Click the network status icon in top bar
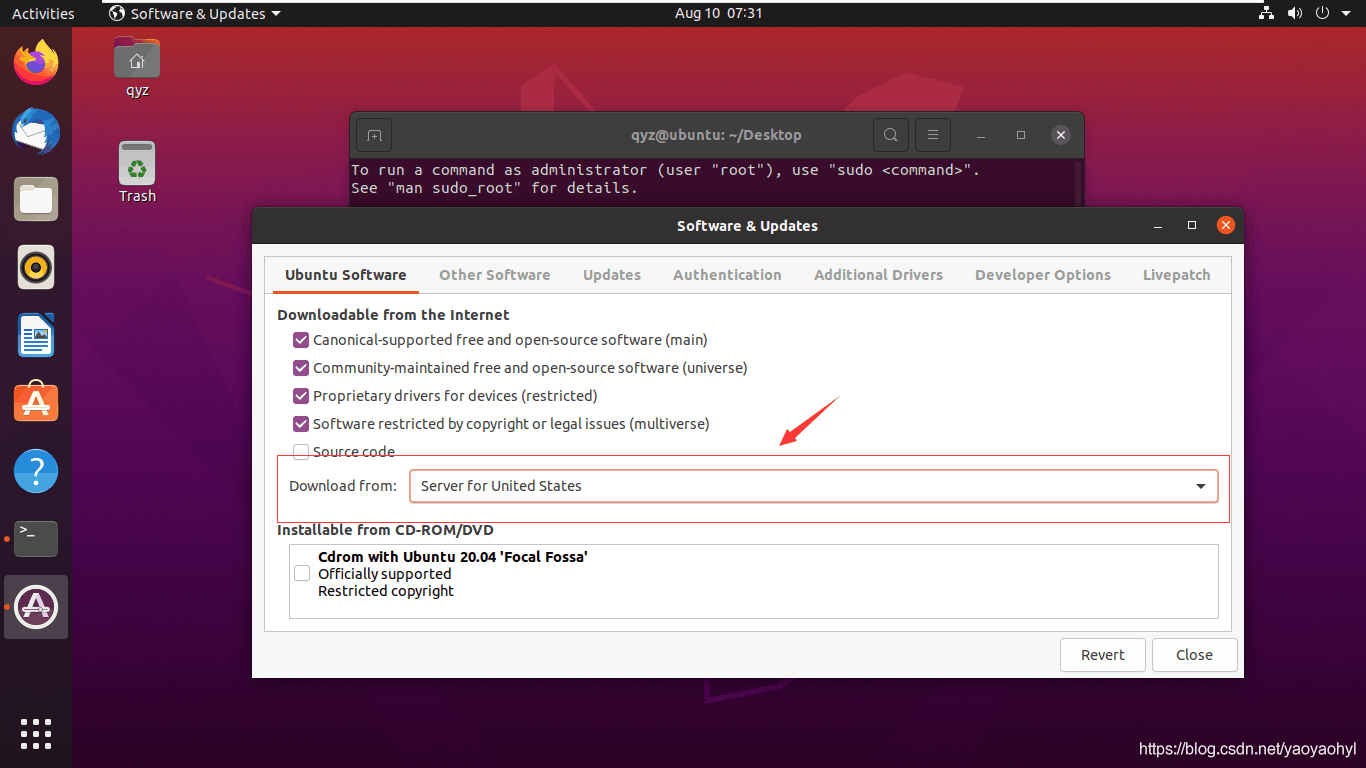 [x=1267, y=13]
